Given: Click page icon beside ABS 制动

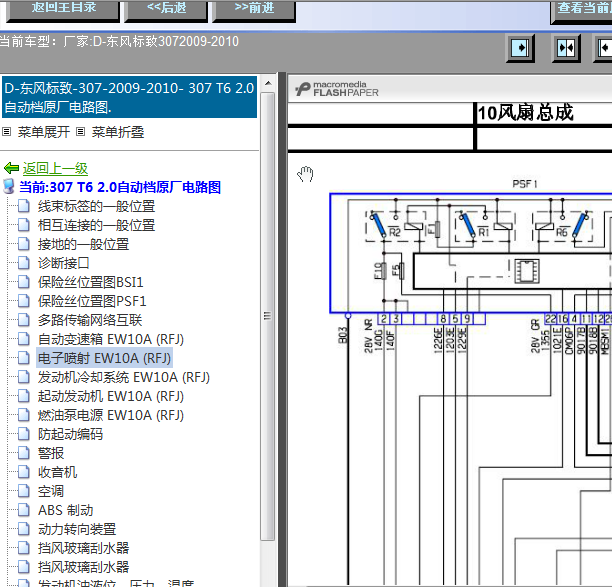Looking at the screenshot, I should tap(23, 510).
